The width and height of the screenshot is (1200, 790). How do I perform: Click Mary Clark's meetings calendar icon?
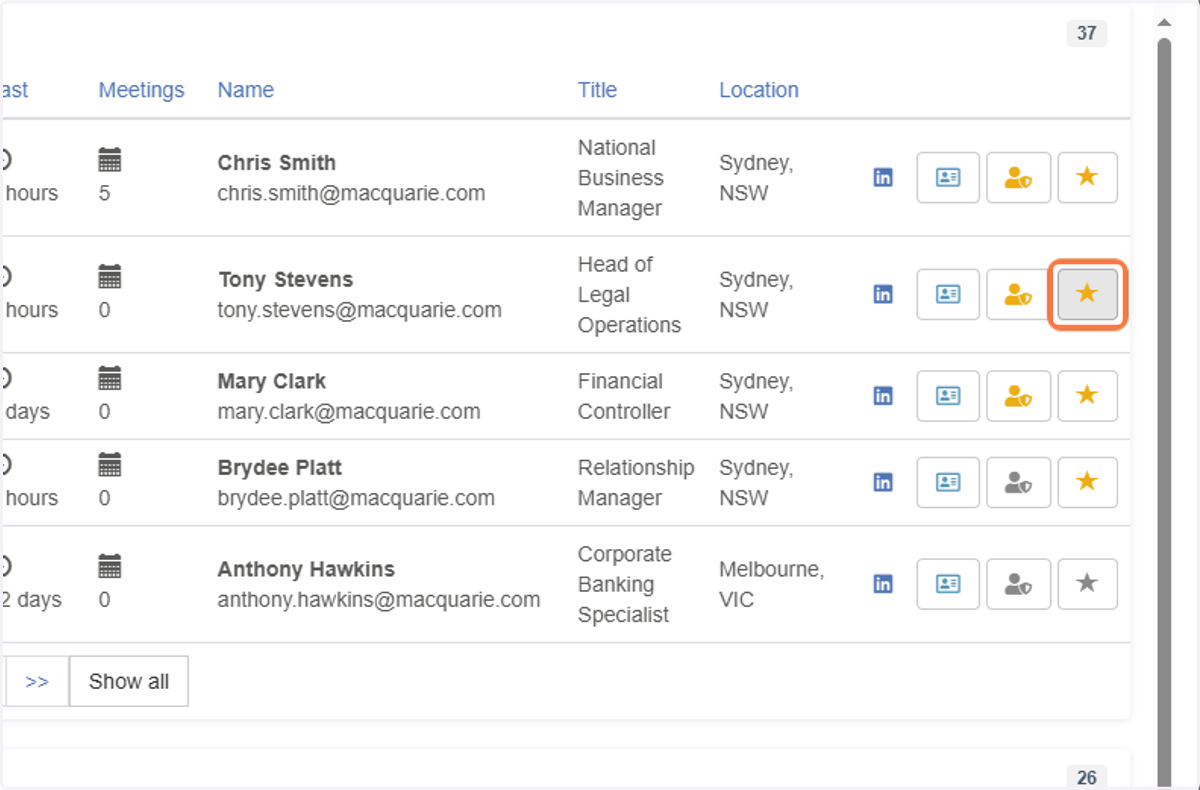(x=110, y=378)
